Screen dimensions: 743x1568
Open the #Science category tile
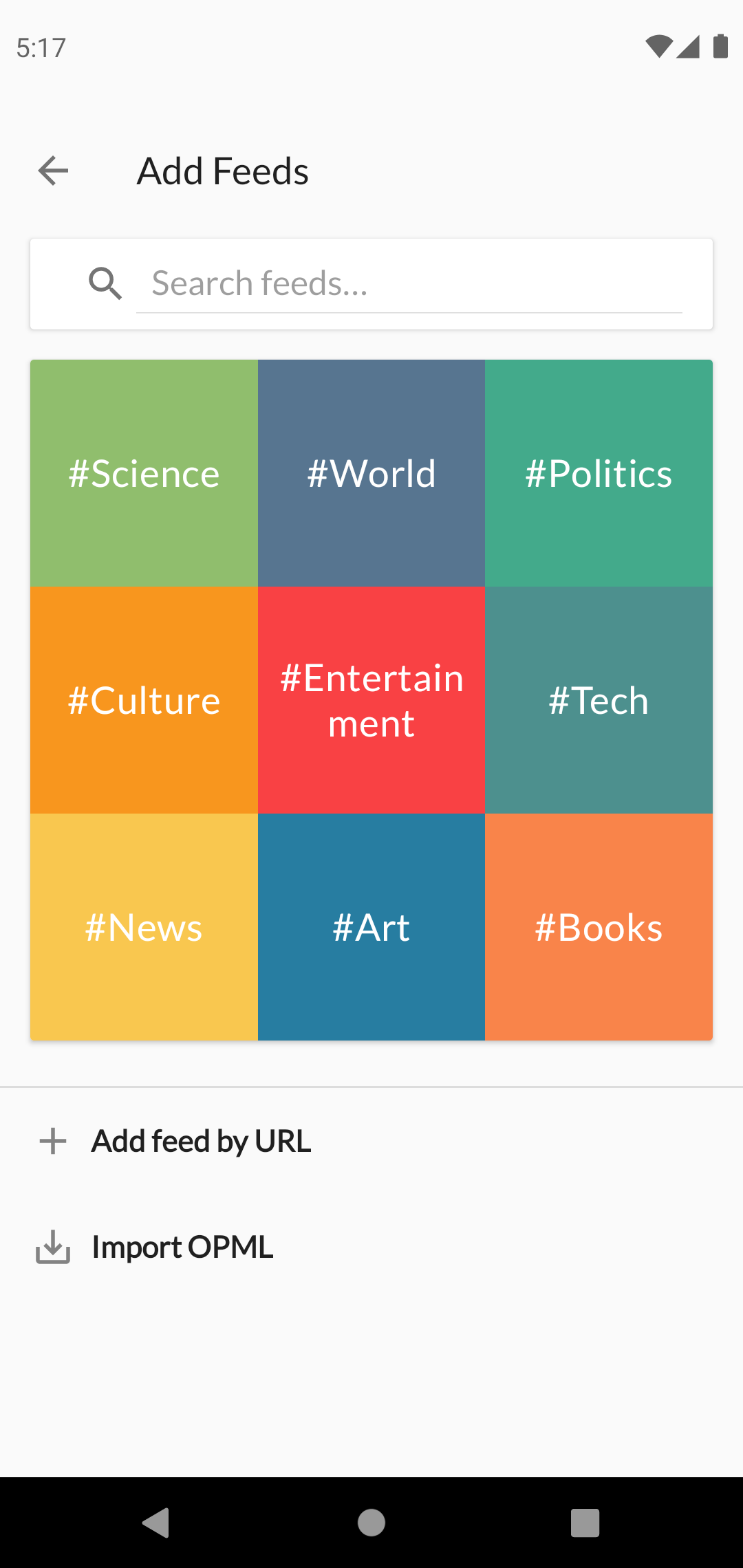pos(144,473)
